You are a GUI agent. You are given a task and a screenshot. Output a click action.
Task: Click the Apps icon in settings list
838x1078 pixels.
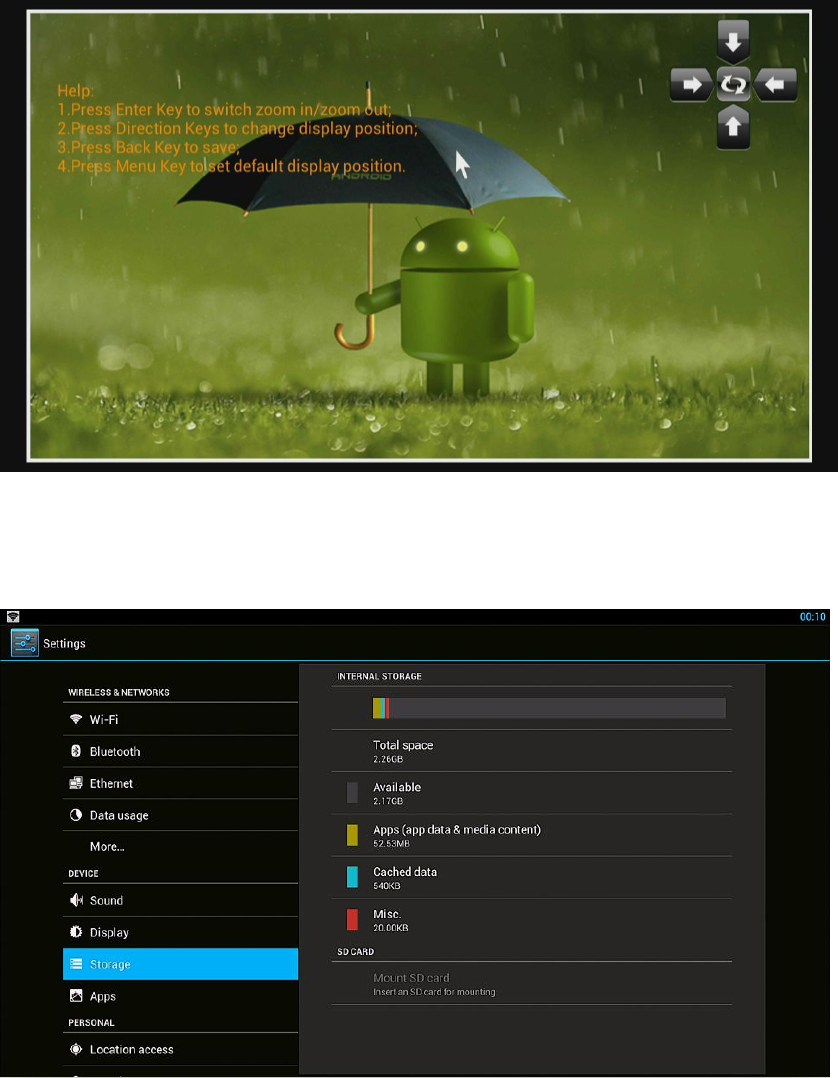76,996
